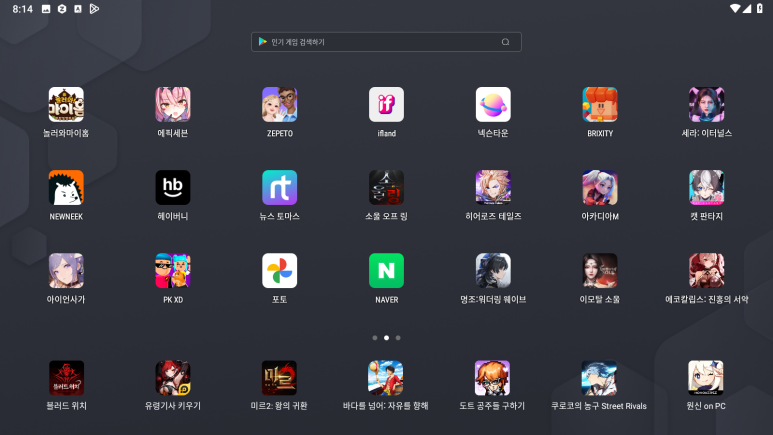
Task: Launch 도트 공주들 구하기 game
Action: pos(492,378)
